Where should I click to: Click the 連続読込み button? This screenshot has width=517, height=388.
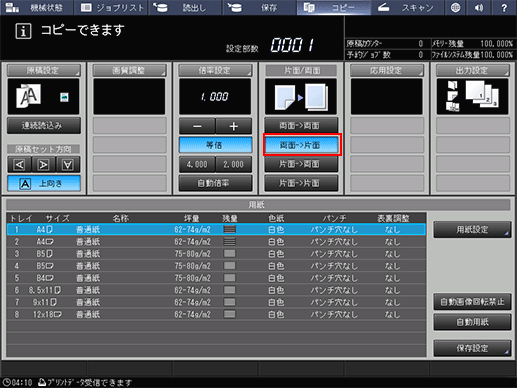tap(44, 125)
